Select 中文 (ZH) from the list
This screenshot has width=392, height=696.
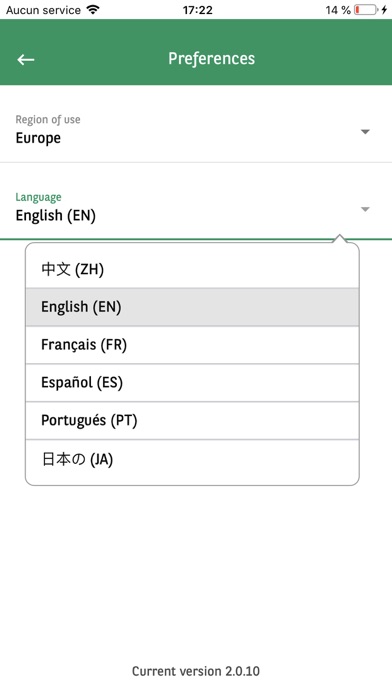[x=192, y=269]
